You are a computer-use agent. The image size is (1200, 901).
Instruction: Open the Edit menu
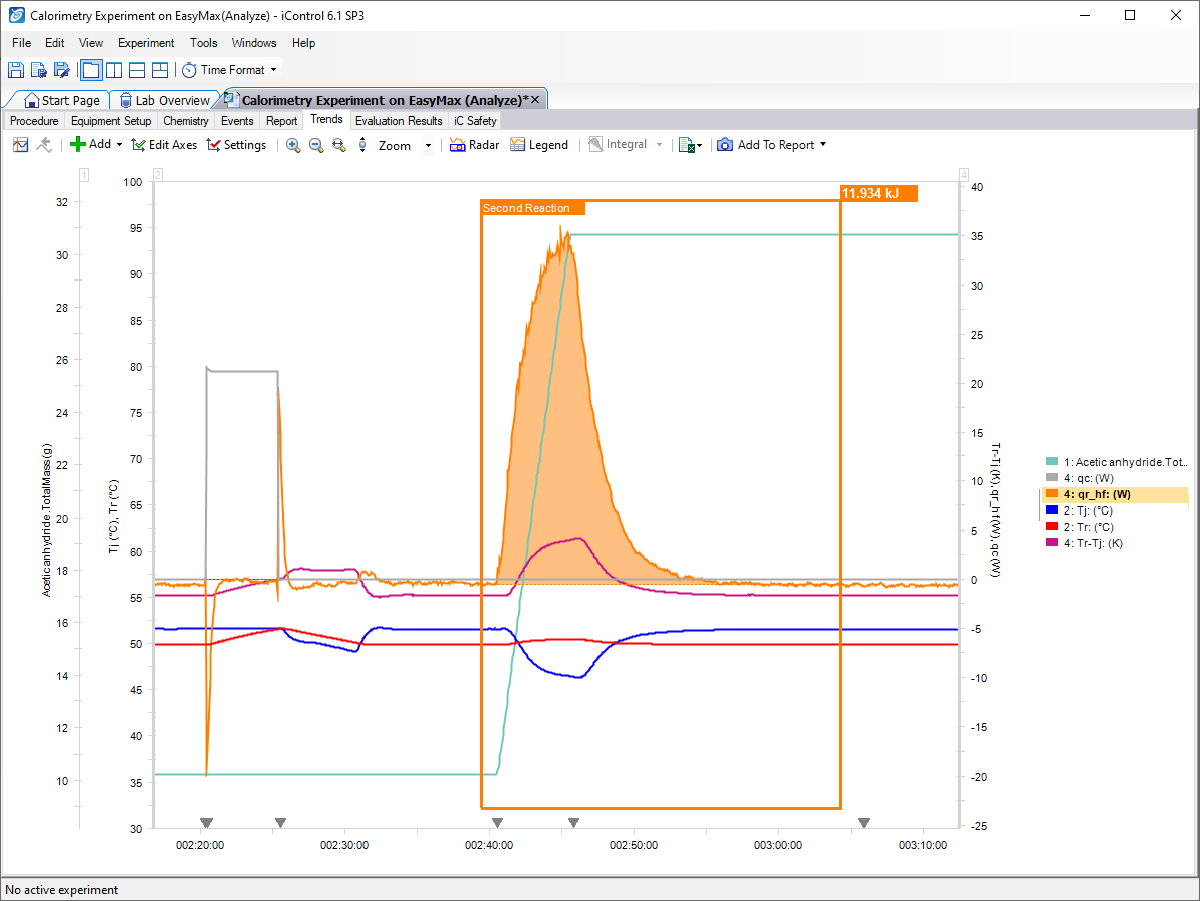point(55,43)
